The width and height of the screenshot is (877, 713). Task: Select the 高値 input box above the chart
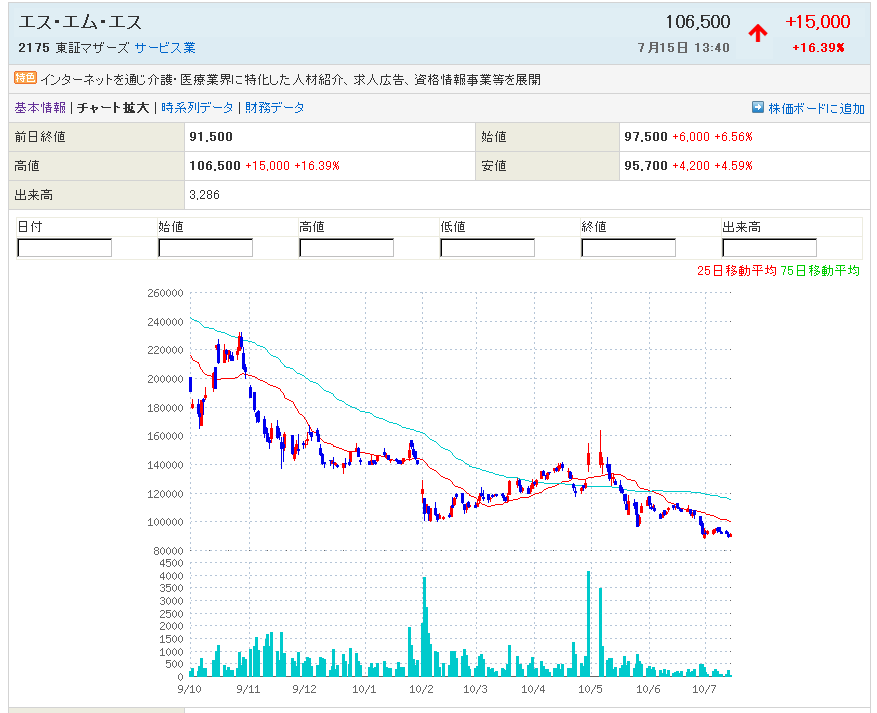pyautogui.click(x=346, y=247)
